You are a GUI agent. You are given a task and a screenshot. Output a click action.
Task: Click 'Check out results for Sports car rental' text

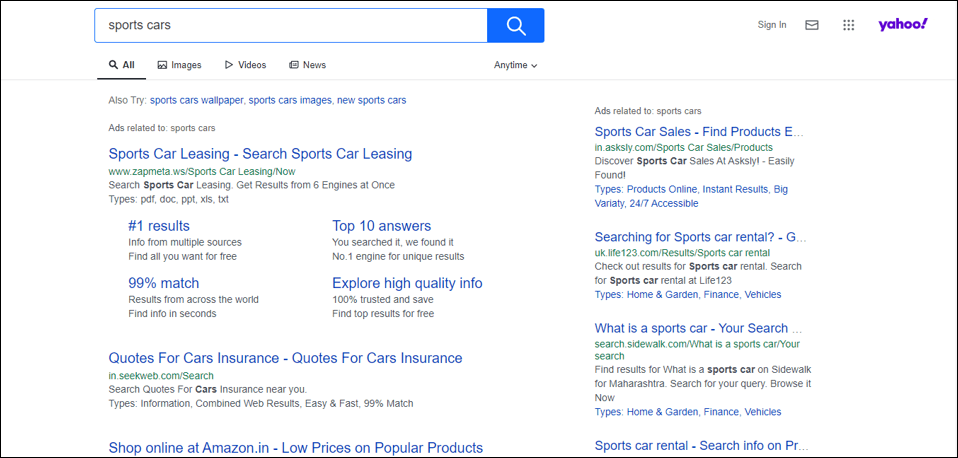tap(698, 274)
